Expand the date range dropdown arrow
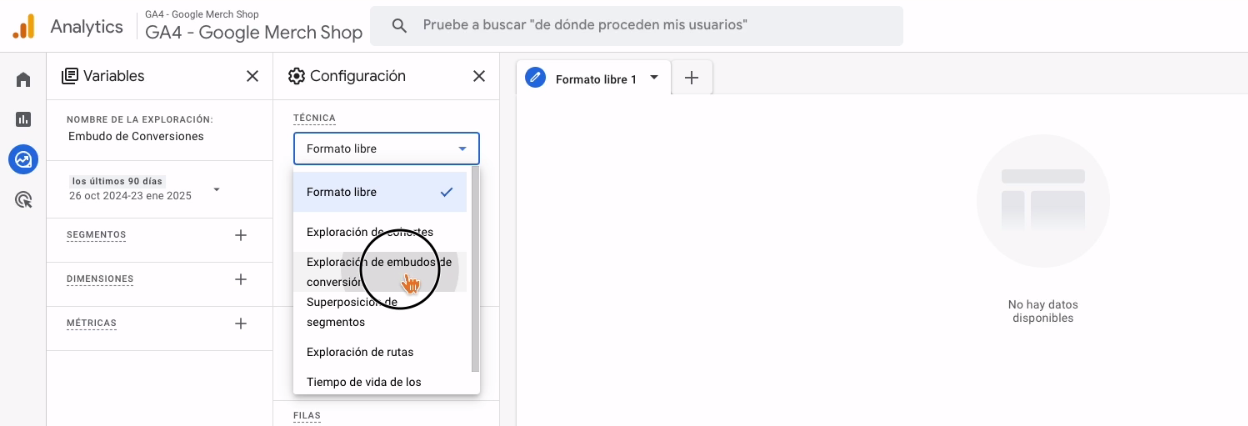 [217, 189]
